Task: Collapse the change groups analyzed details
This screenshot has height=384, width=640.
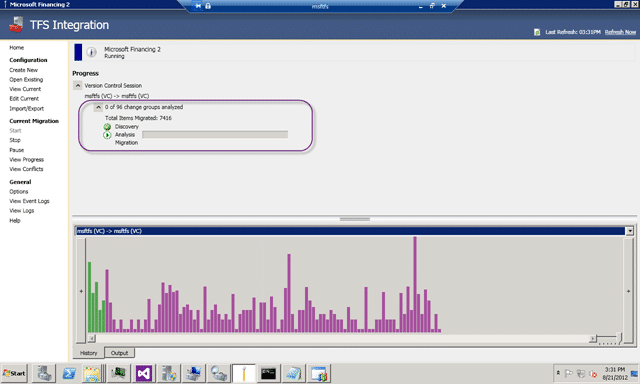Action: [x=98, y=107]
